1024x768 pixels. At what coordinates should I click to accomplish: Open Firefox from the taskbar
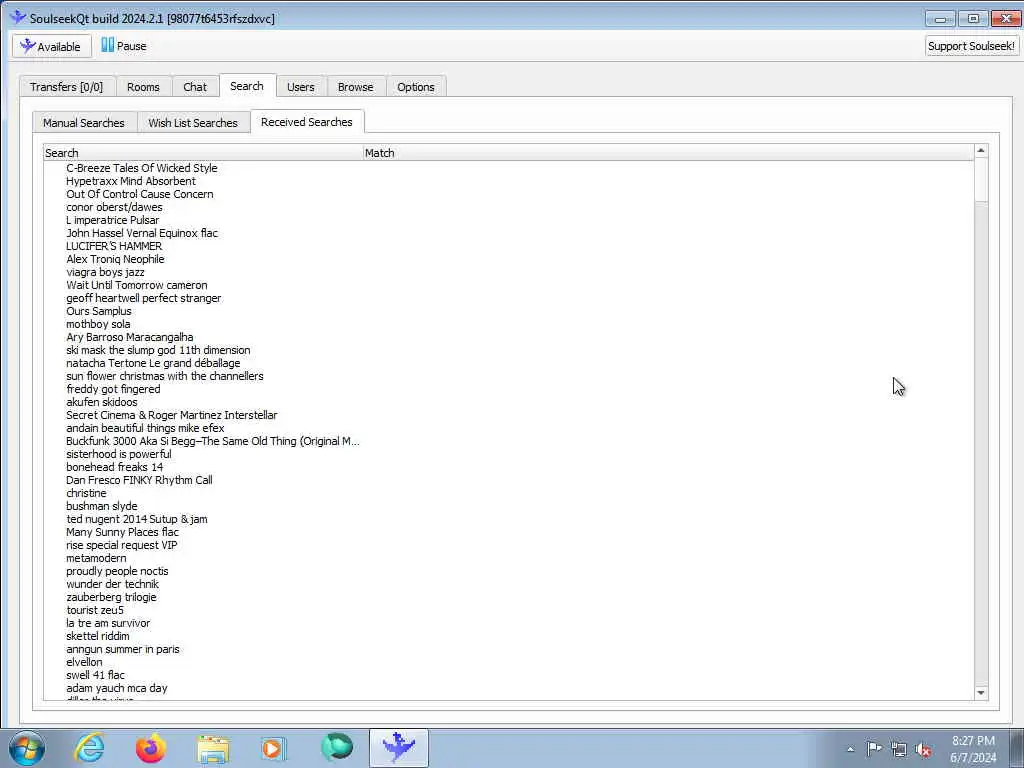(151, 748)
